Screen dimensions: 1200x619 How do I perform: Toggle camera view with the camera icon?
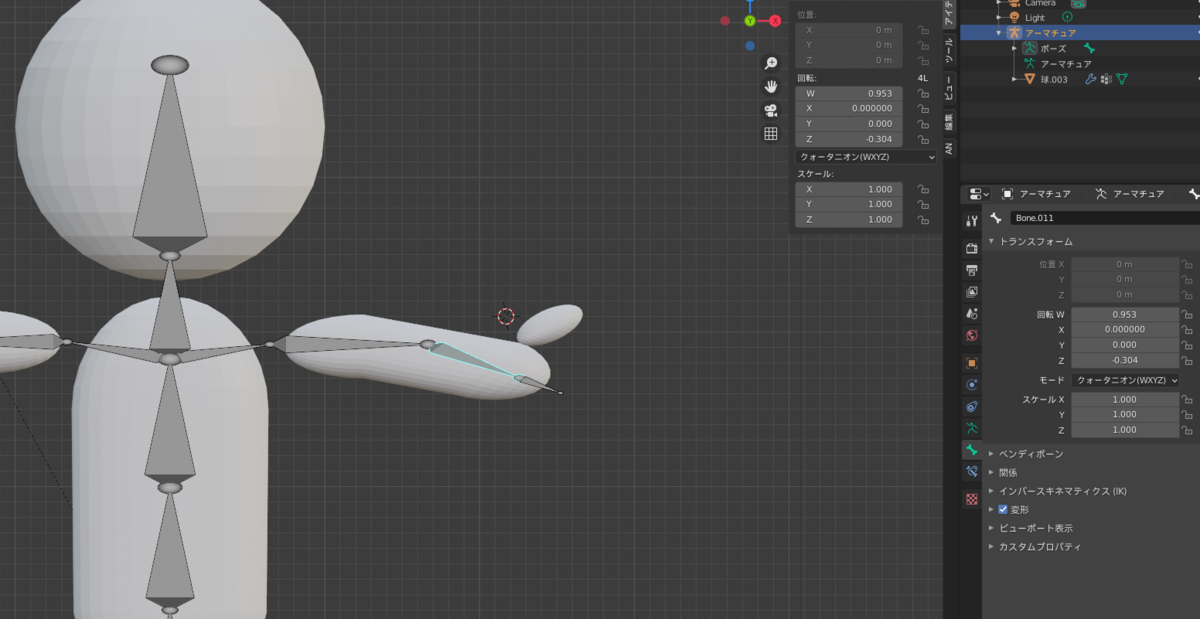click(771, 110)
